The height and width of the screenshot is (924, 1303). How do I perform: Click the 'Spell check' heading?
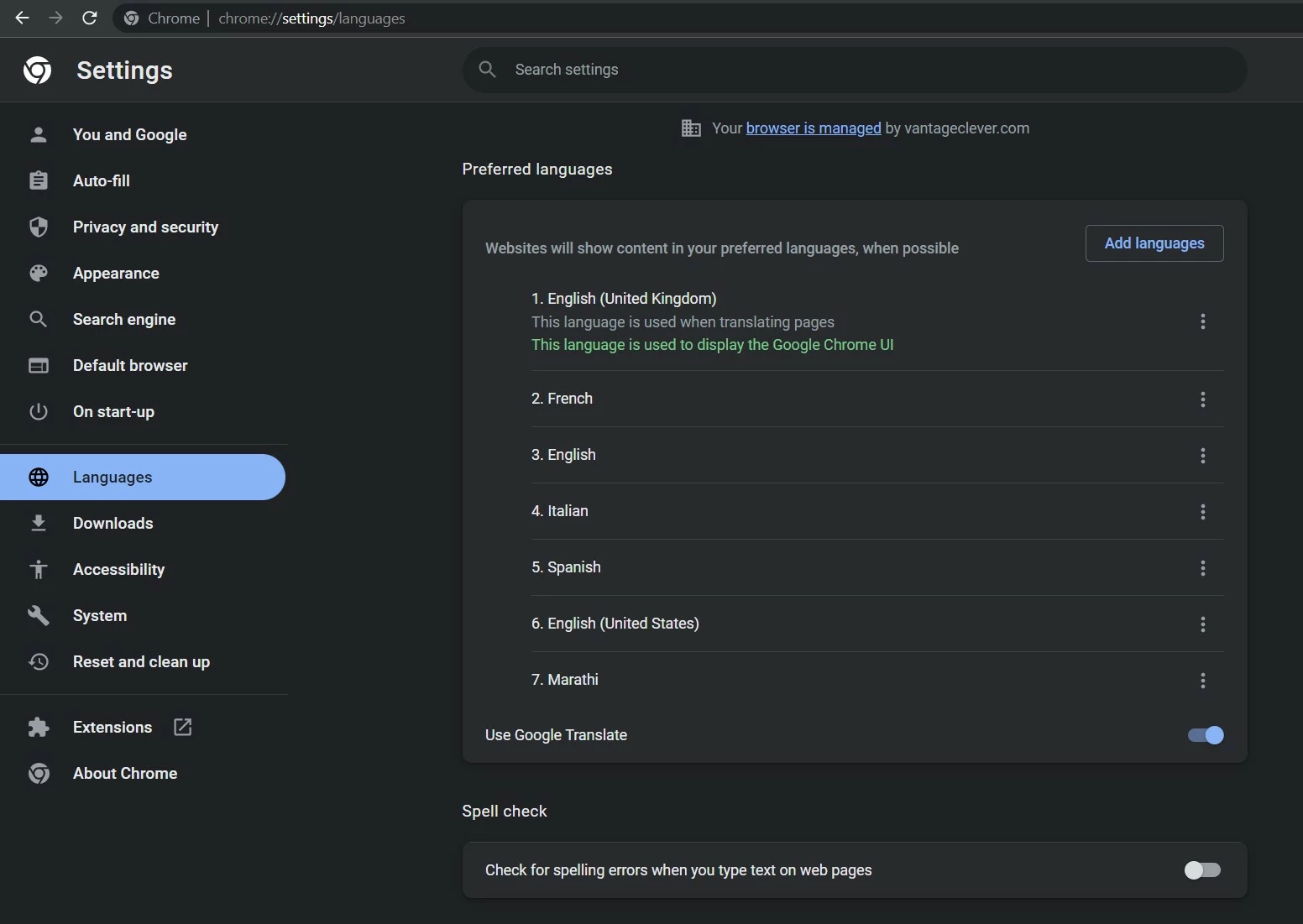[x=505, y=812]
